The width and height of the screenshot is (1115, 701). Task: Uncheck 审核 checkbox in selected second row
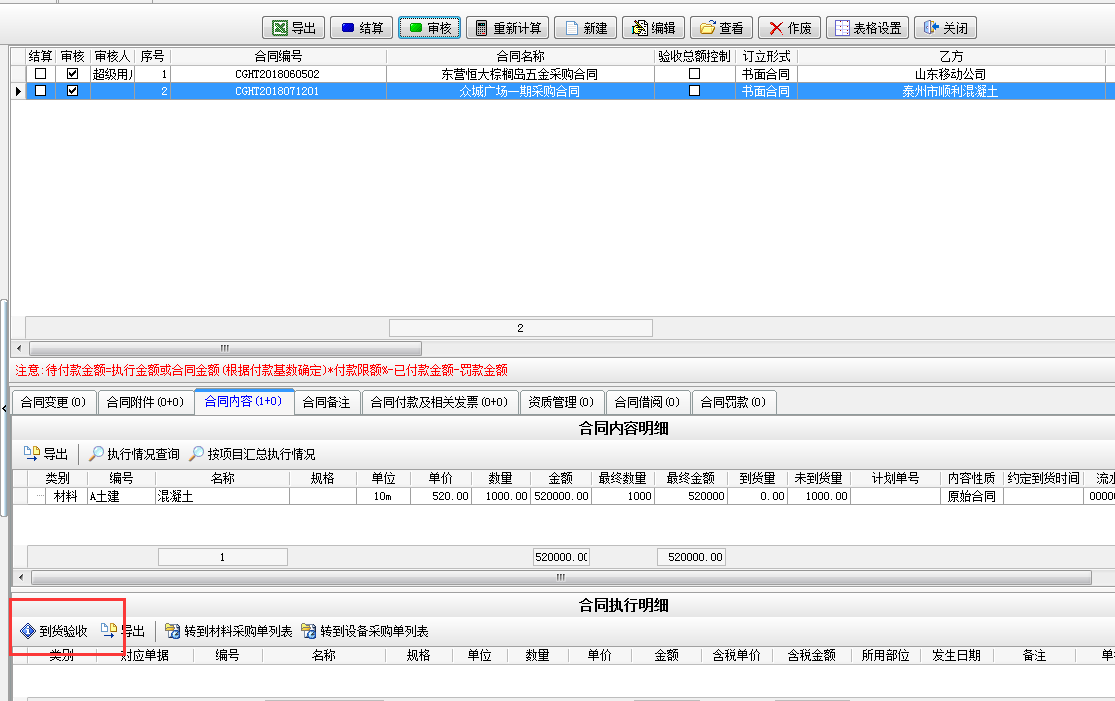coord(72,91)
